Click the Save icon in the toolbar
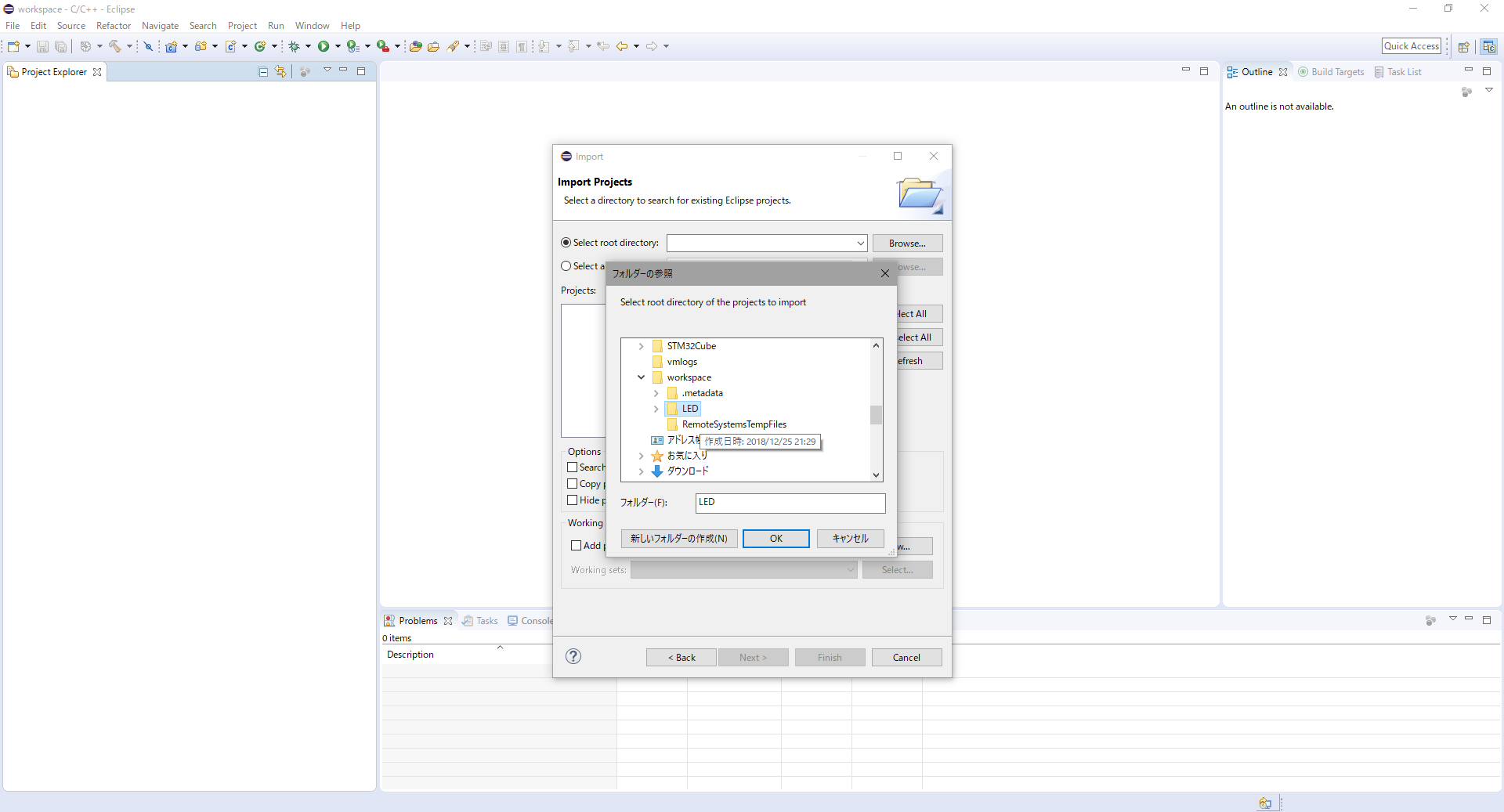1504x812 pixels. [42, 46]
